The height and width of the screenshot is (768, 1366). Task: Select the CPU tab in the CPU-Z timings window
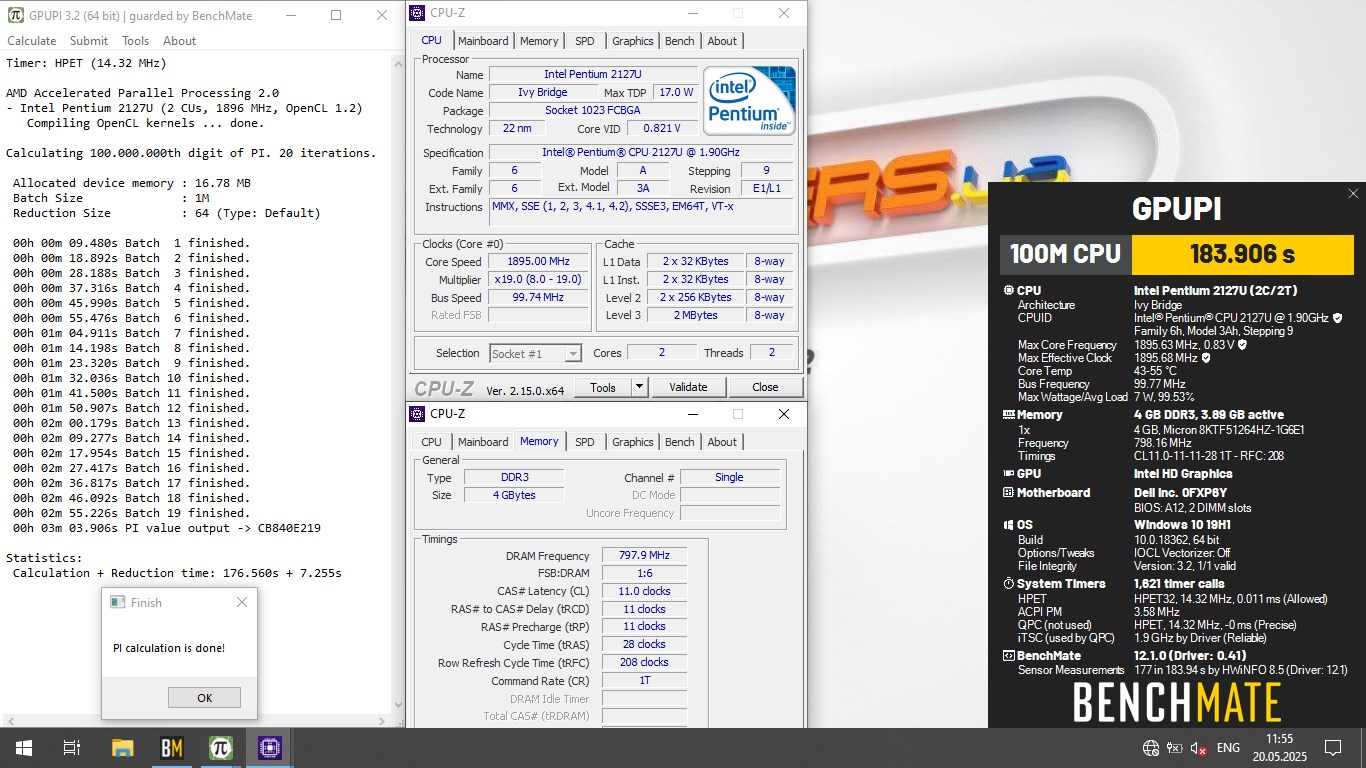(432, 442)
